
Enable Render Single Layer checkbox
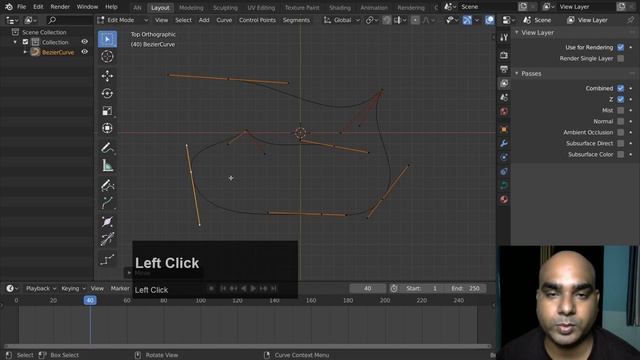(620, 58)
